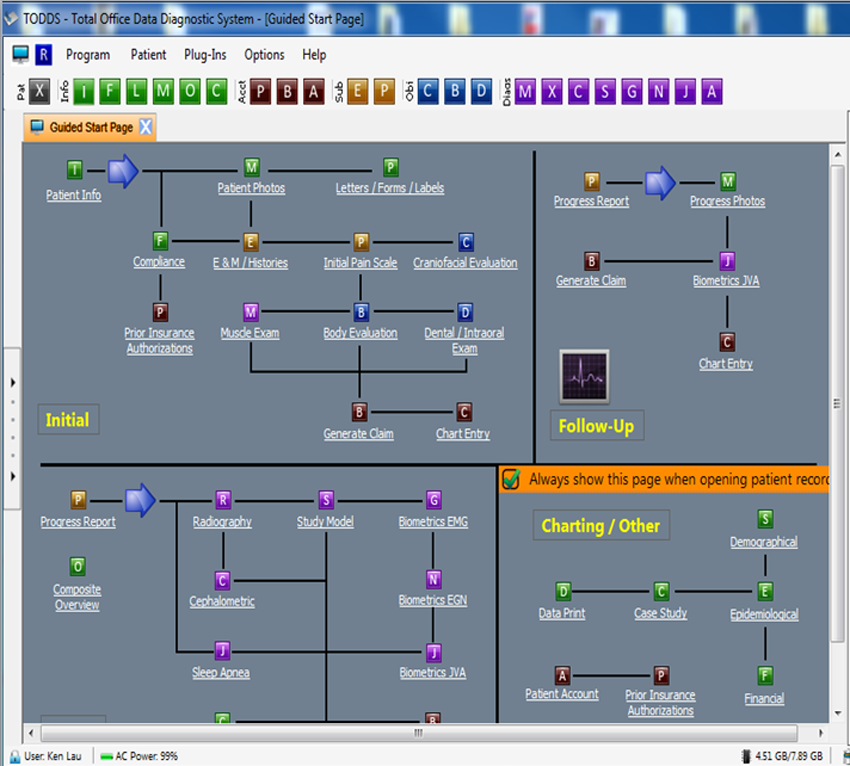Viewport: 850px width, 766px height.
Task: Click the horizontal scrollbar's right arrow
Action: pos(821,733)
